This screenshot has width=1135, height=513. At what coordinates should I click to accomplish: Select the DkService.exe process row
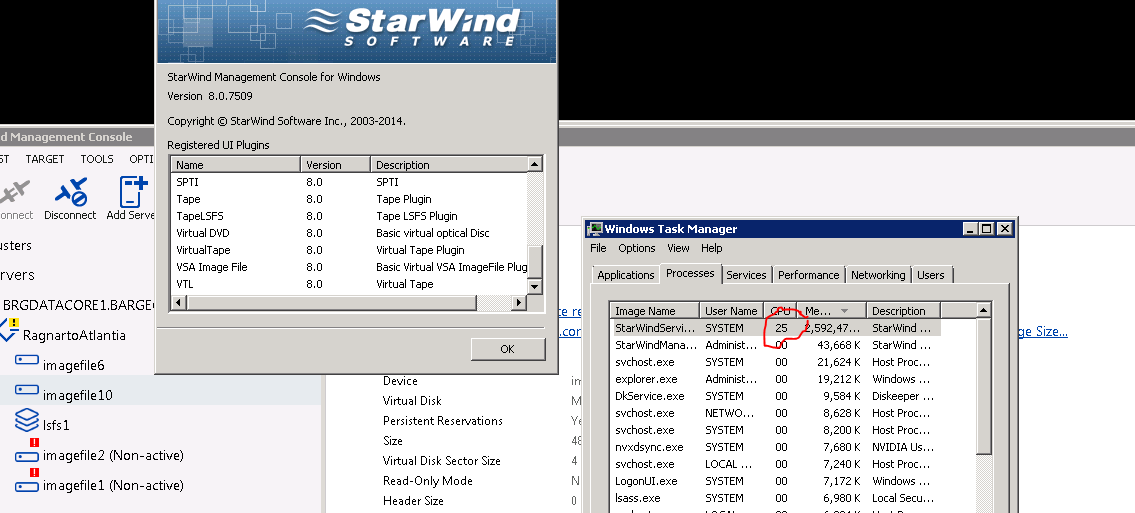(x=775, y=396)
